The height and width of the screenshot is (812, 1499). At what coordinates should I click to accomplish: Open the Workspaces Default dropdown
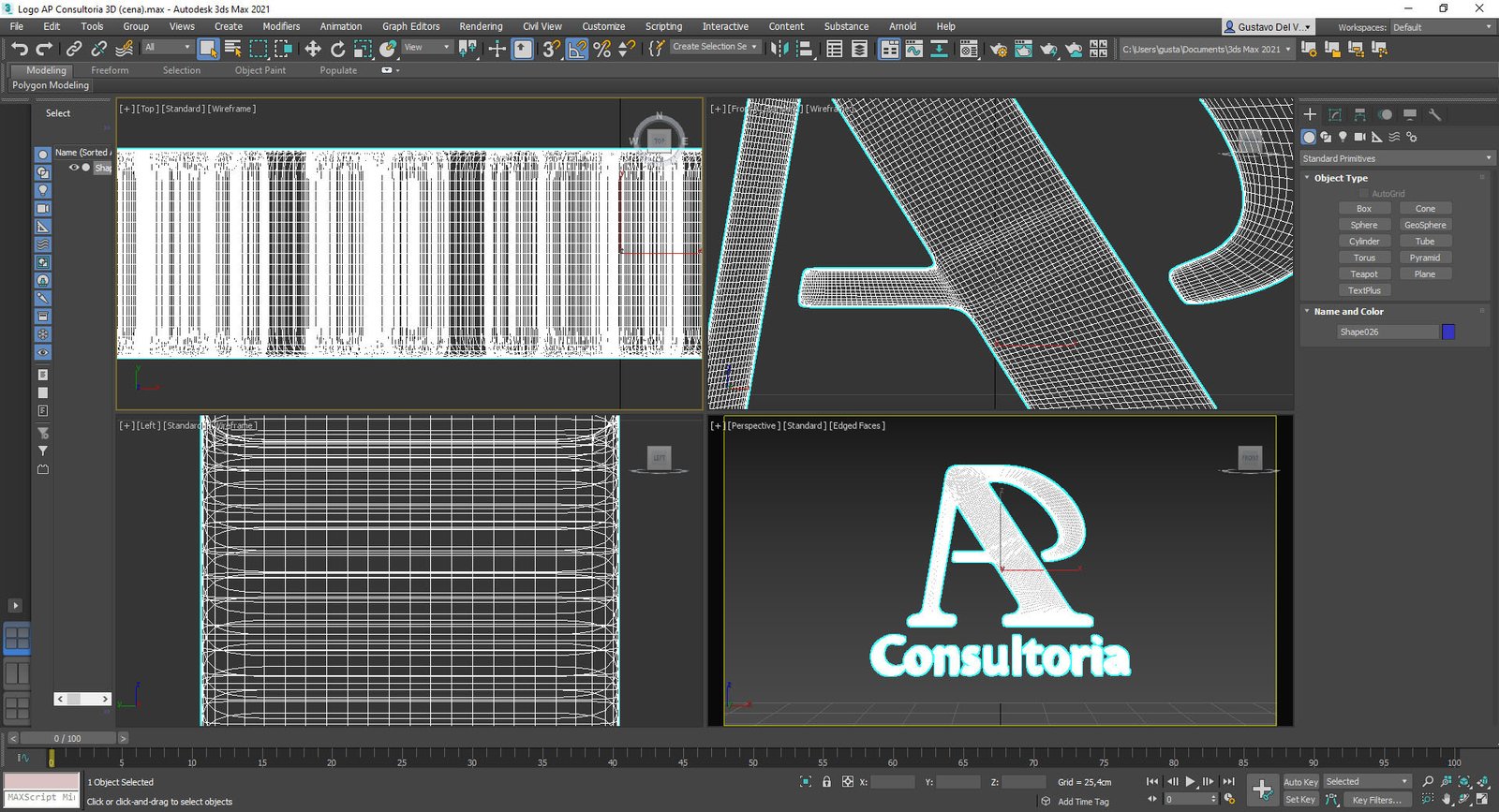pos(1443,27)
